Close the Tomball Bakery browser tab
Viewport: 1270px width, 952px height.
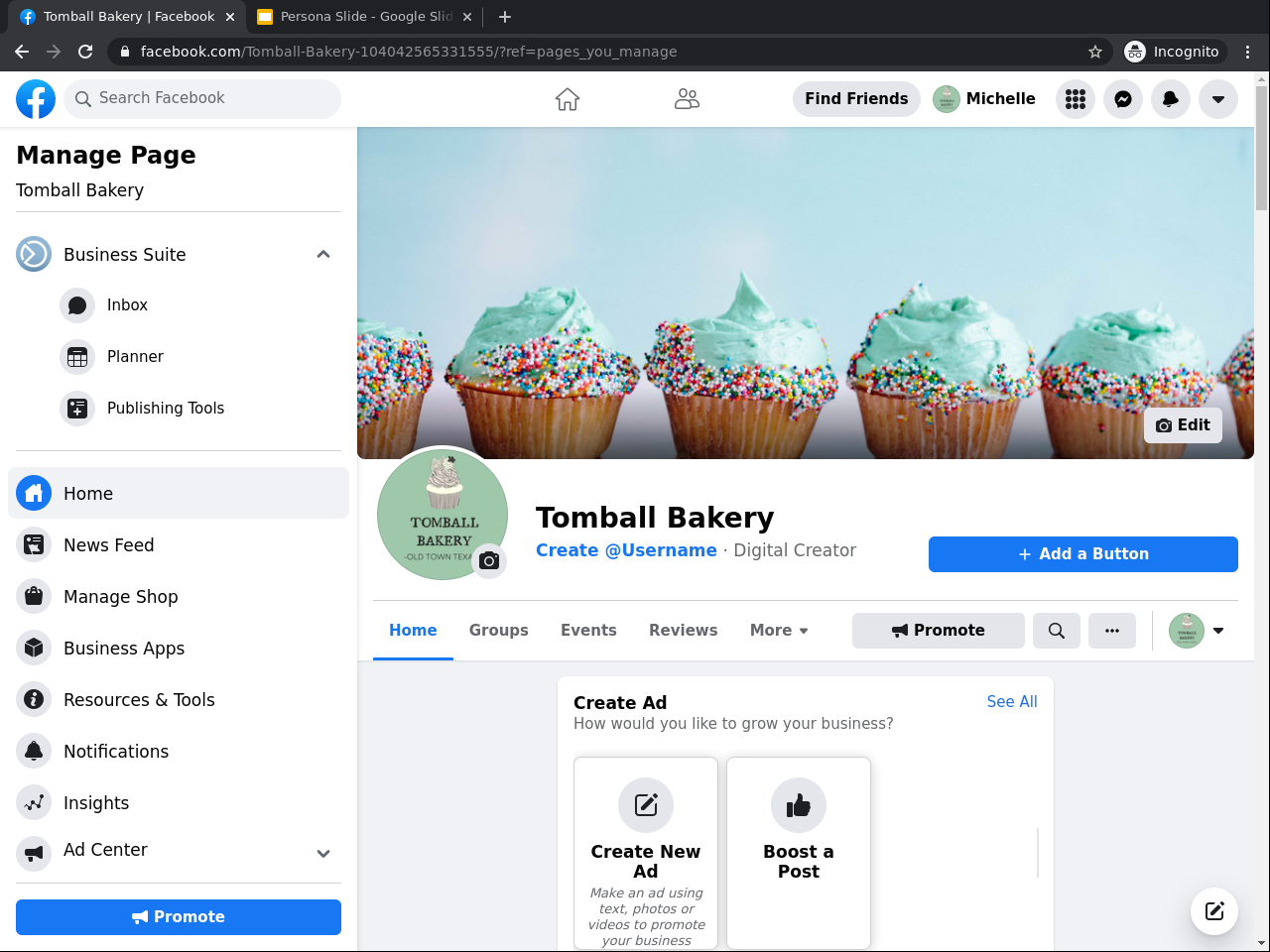230,17
